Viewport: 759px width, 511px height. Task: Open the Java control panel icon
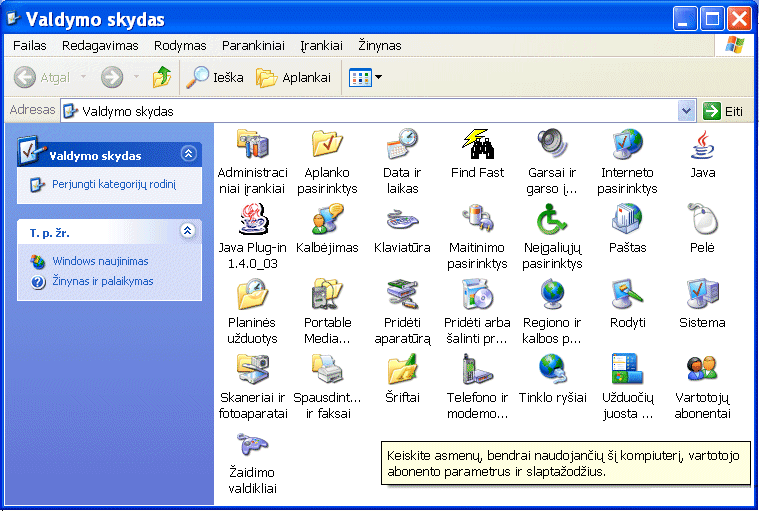(702, 144)
